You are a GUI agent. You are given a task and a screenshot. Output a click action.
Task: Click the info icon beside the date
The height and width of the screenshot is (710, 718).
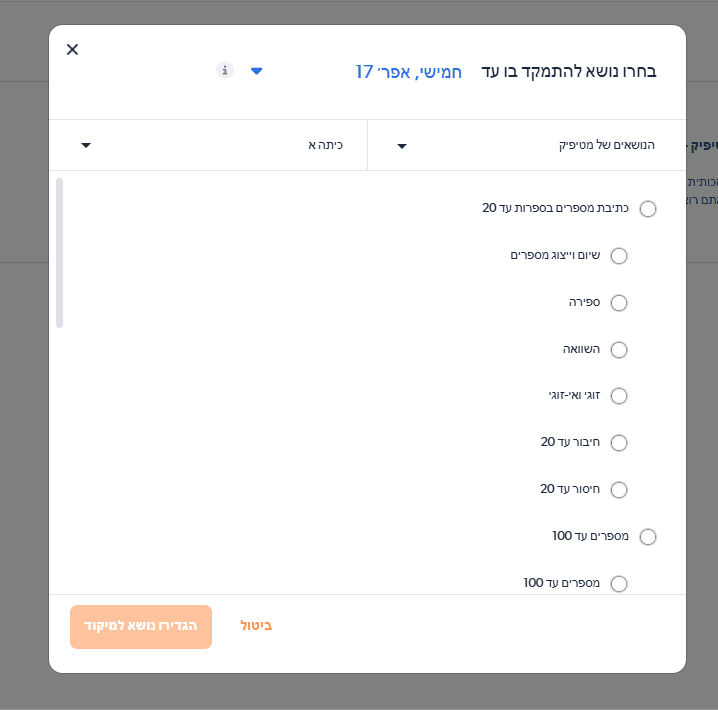pyautogui.click(x=225, y=70)
